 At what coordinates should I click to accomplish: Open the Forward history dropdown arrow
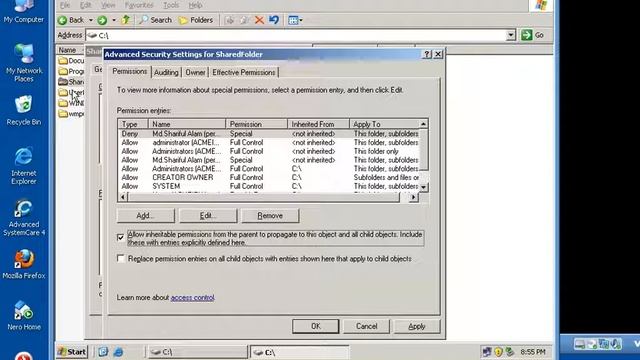[x=113, y=20]
